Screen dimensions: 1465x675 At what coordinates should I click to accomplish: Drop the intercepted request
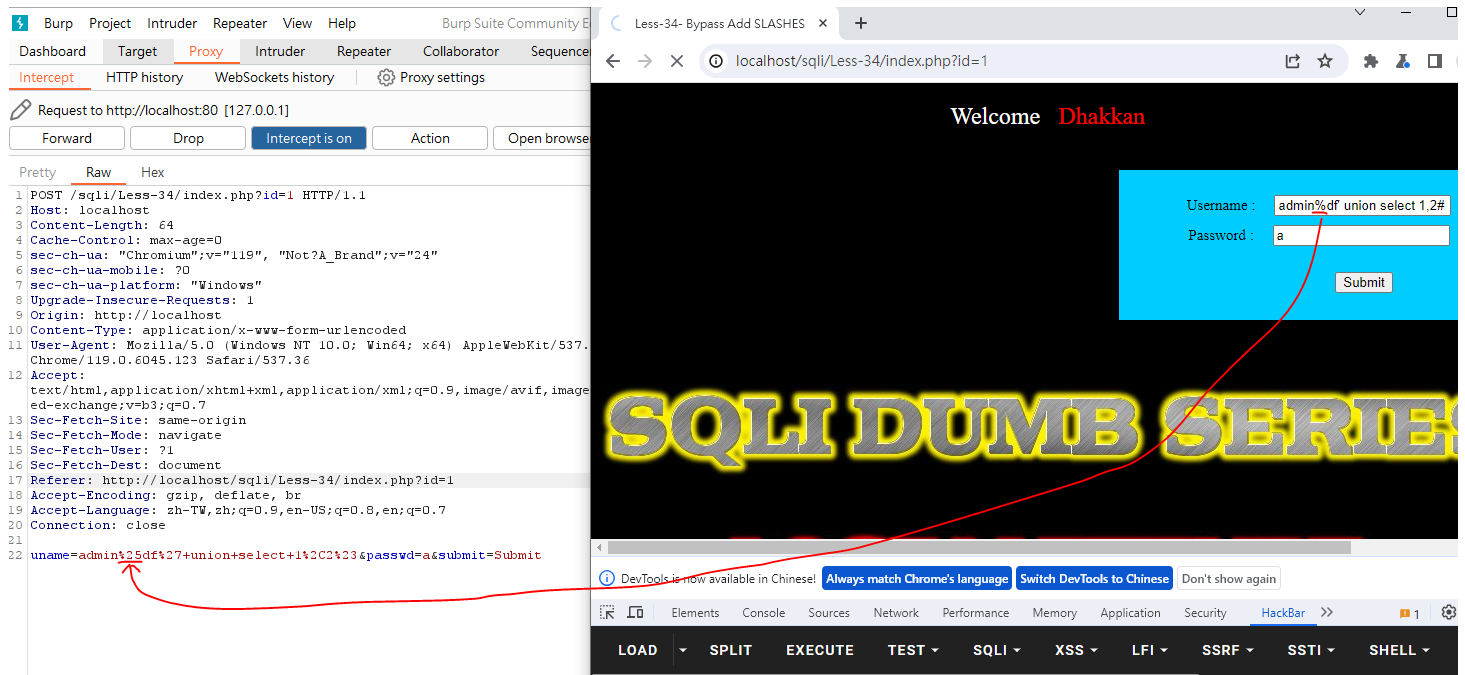(x=188, y=138)
